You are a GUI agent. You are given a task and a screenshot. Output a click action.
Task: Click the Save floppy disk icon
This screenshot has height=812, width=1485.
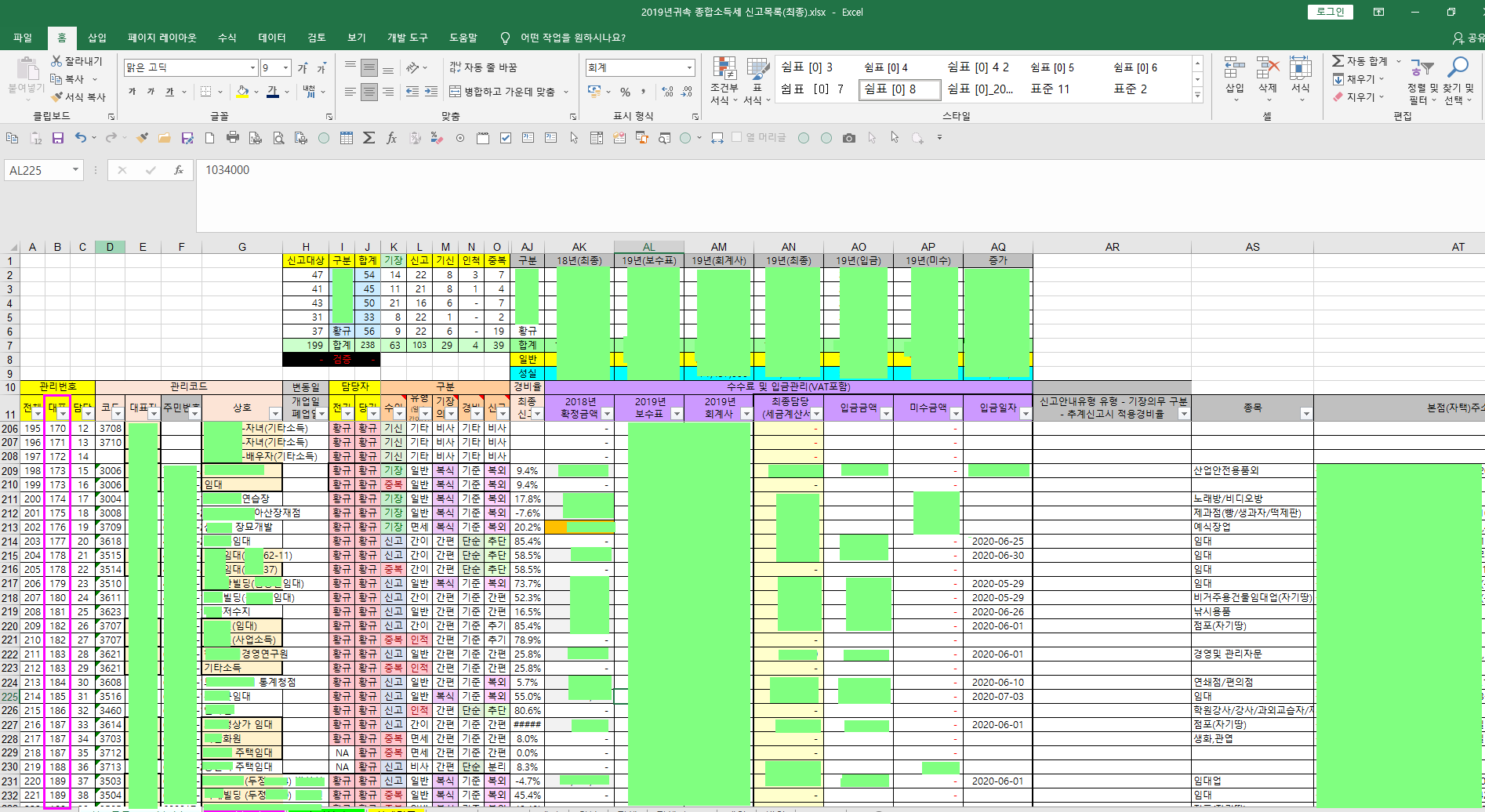pos(58,138)
